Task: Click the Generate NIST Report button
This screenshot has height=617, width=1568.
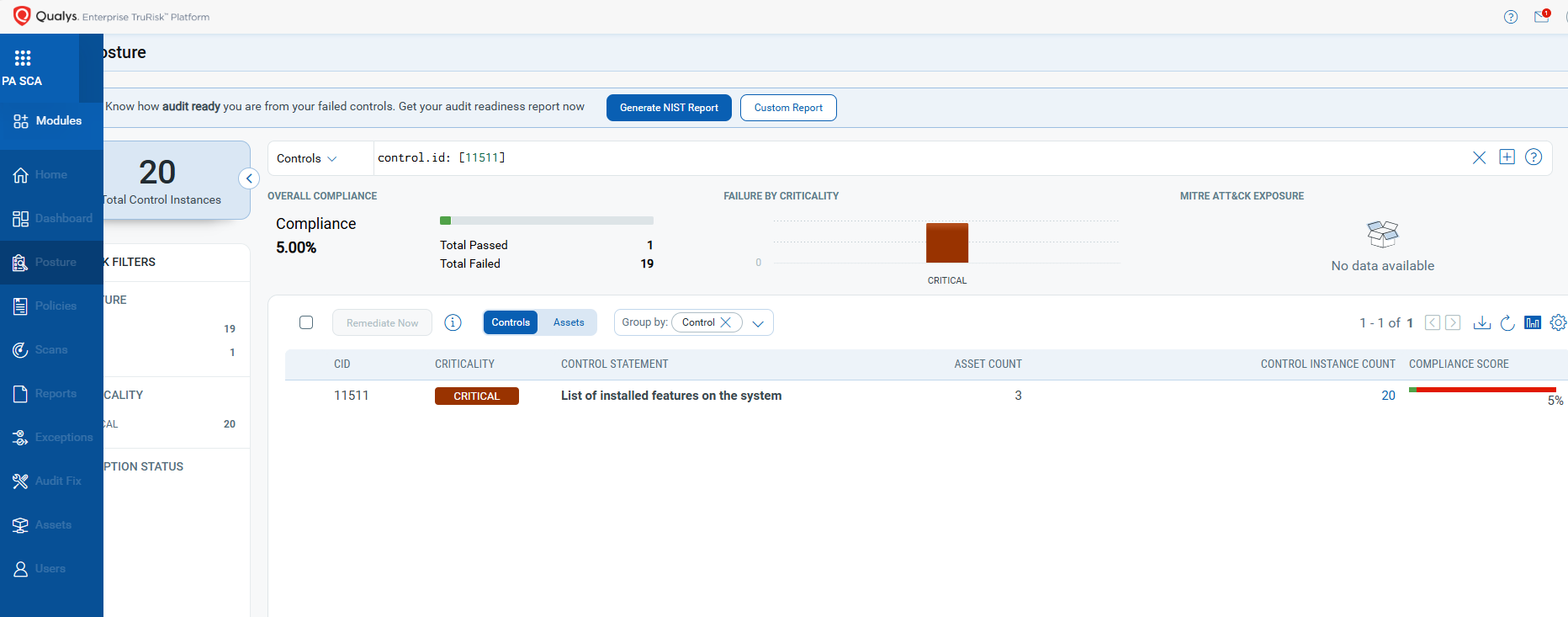Action: pyautogui.click(x=669, y=108)
